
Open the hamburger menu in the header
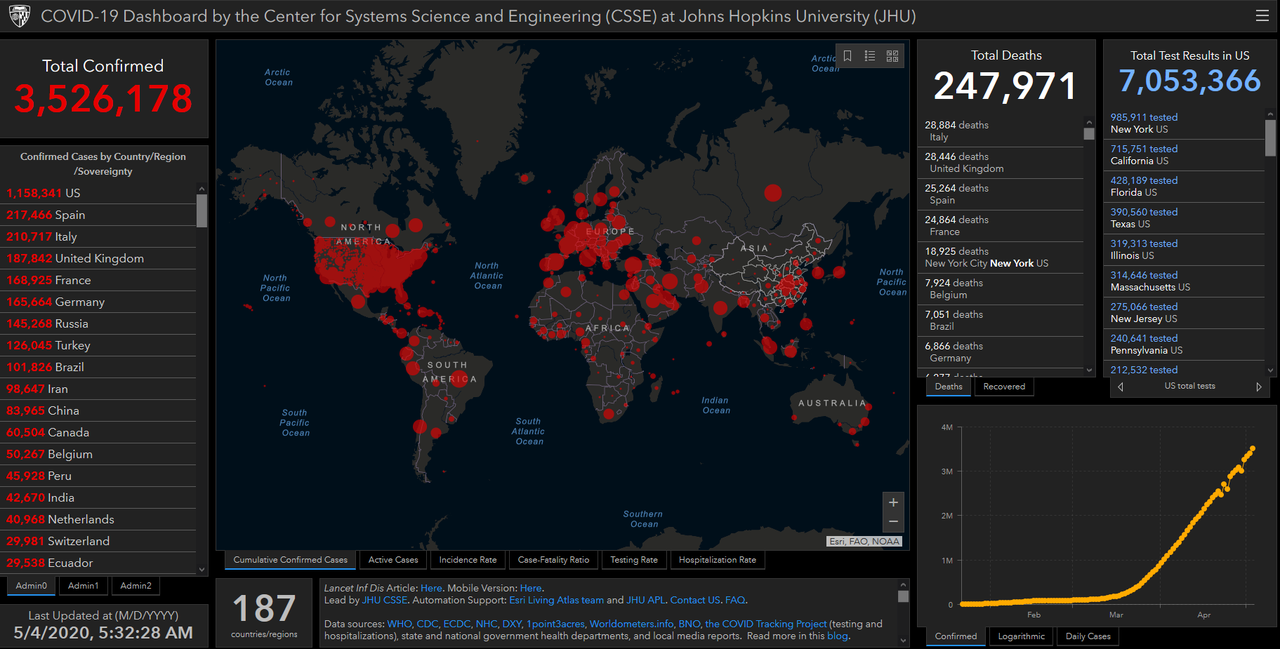click(1262, 16)
